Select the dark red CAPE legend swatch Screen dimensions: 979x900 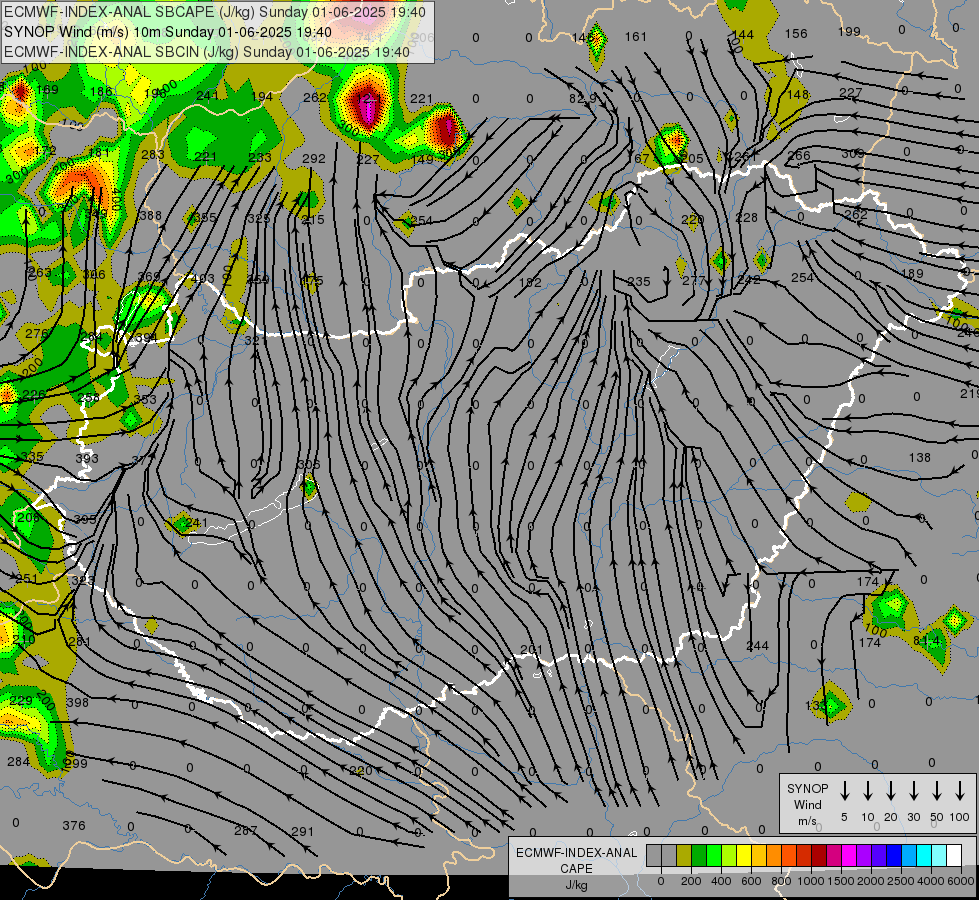point(819,856)
